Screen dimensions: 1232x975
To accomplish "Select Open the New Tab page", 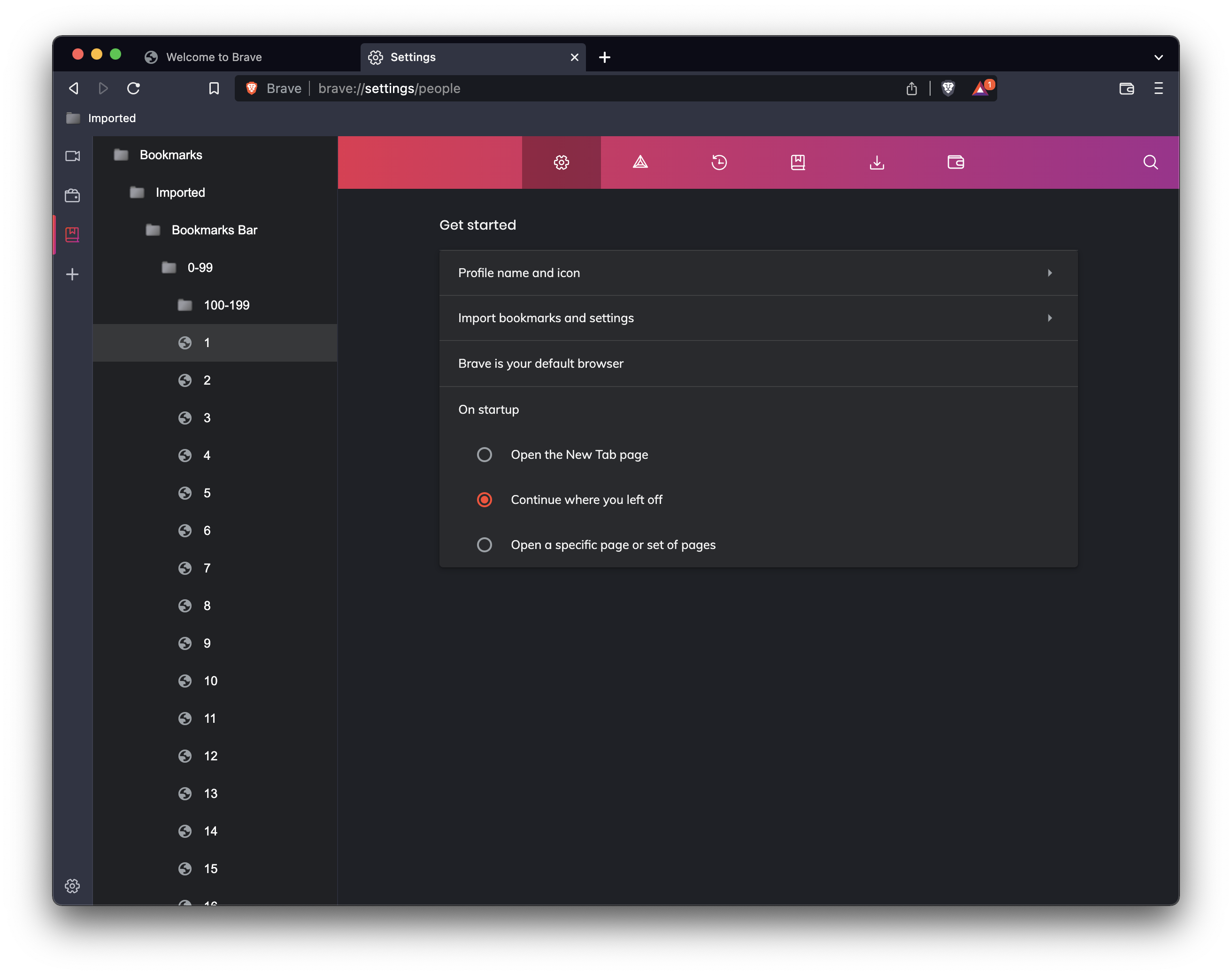I will [x=485, y=455].
